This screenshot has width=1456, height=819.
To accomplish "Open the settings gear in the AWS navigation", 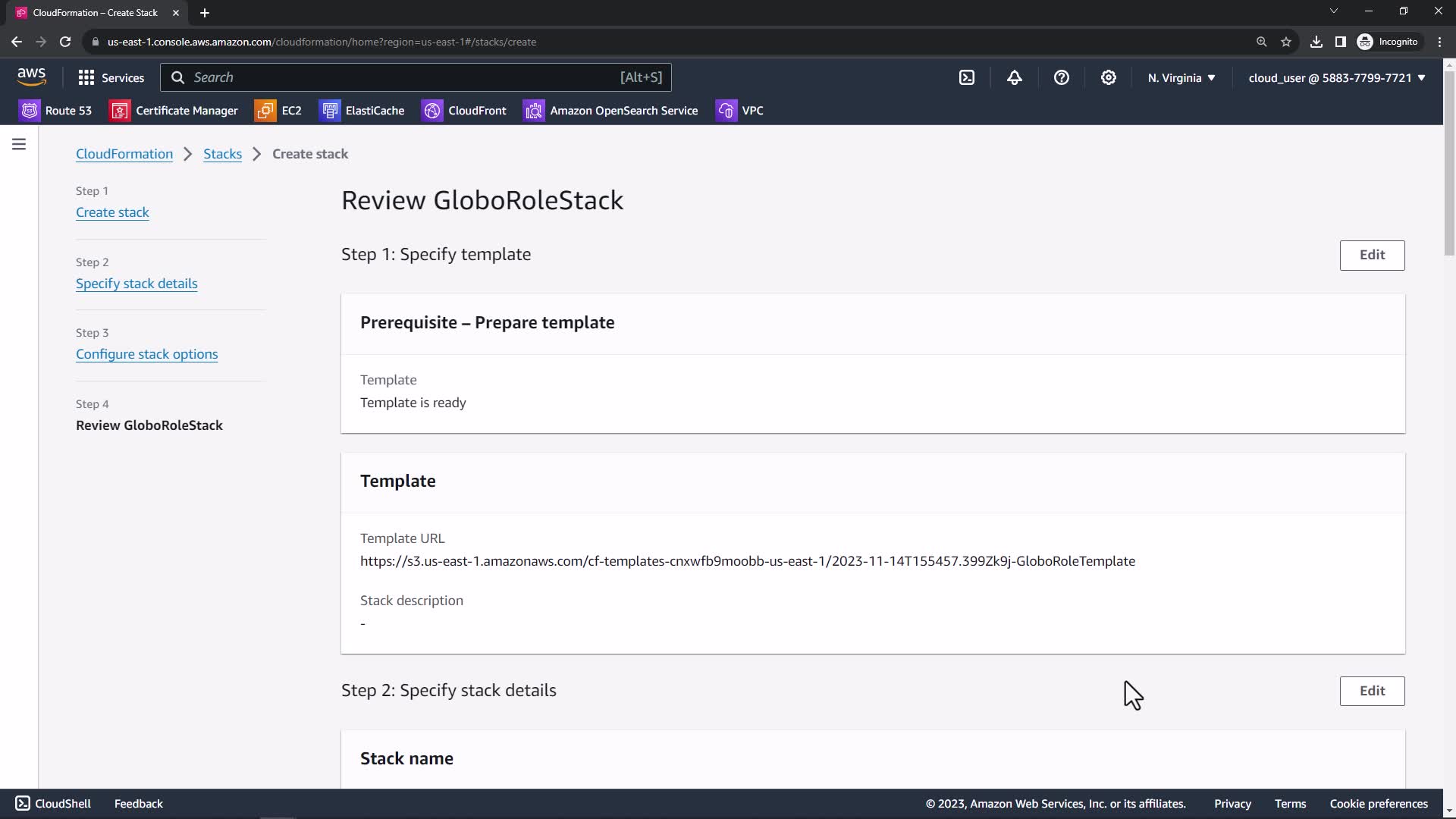I will (1108, 77).
